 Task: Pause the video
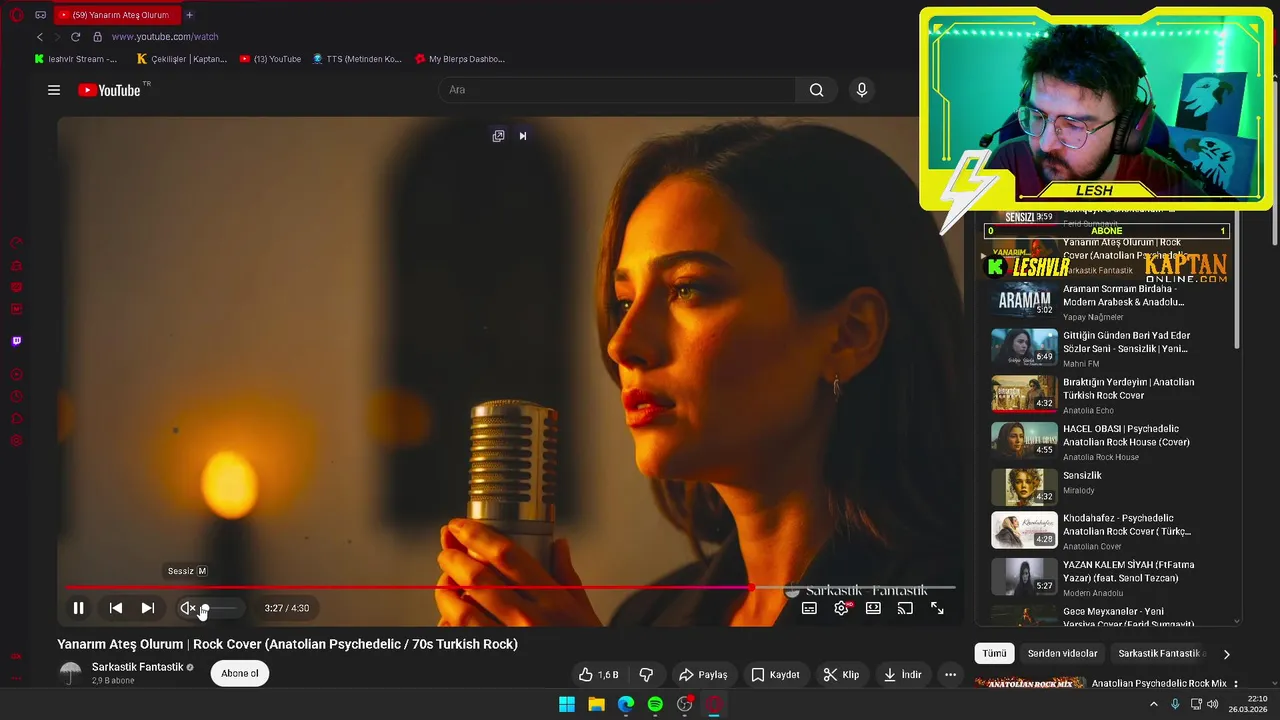pos(78,608)
